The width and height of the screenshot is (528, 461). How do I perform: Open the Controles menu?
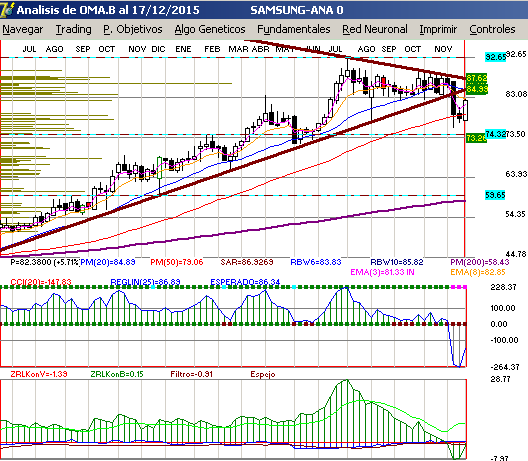[x=492, y=30]
